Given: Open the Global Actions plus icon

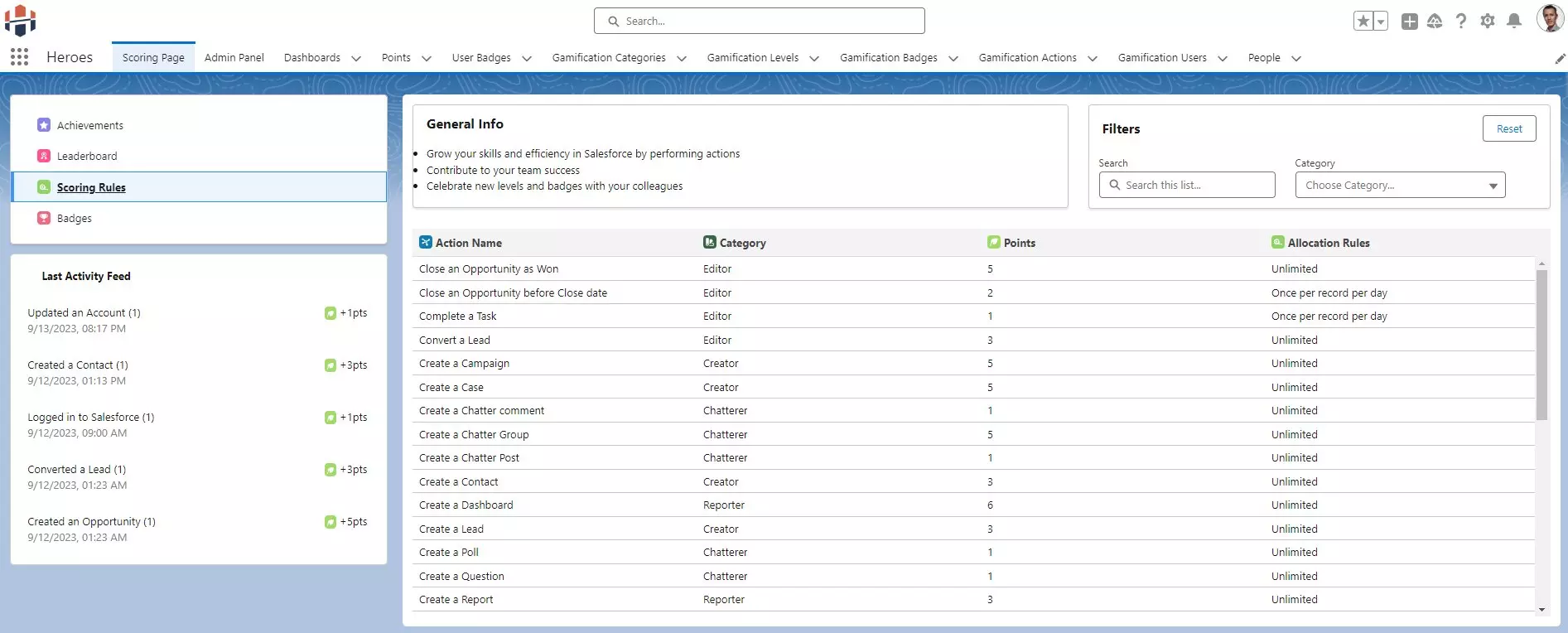Looking at the screenshot, I should tap(1409, 22).
